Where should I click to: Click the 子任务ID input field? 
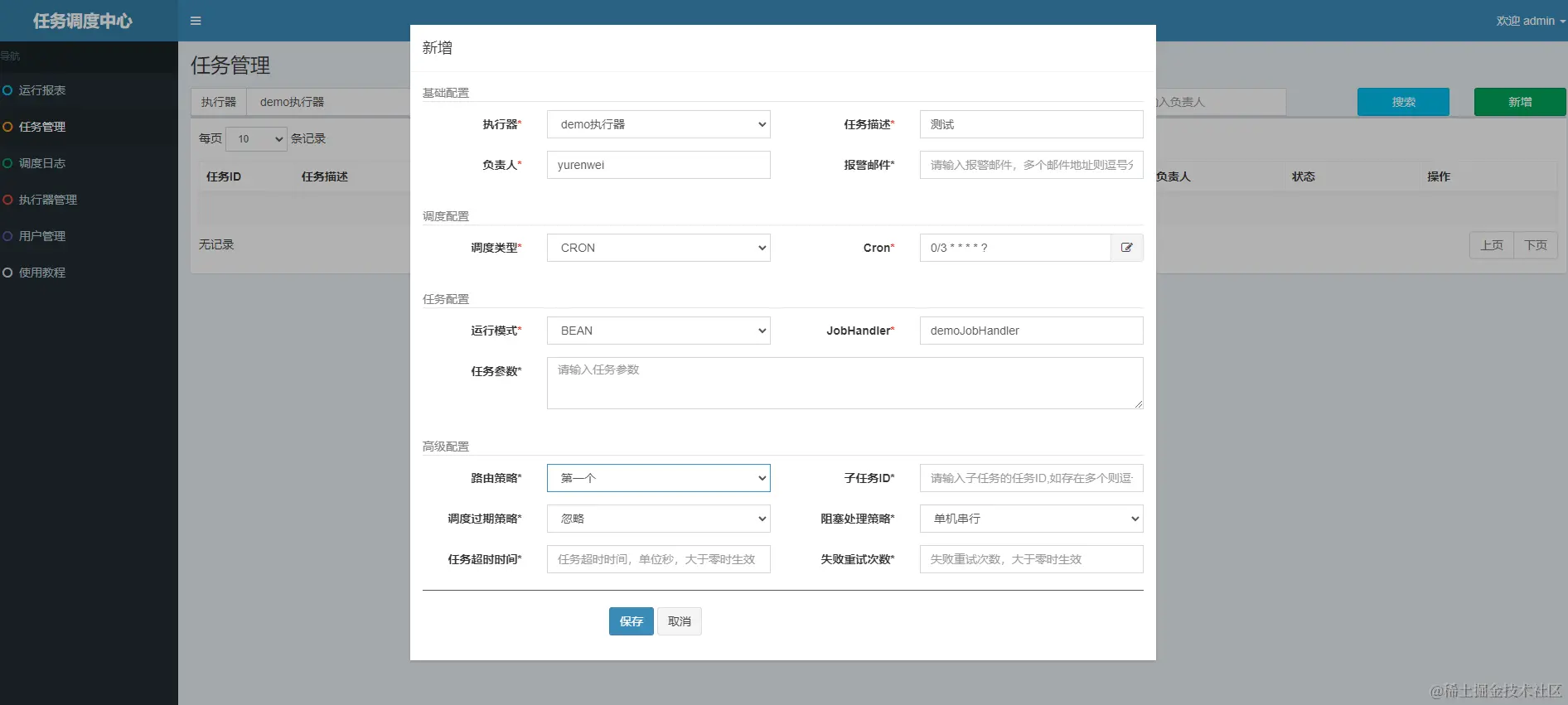pos(1032,478)
